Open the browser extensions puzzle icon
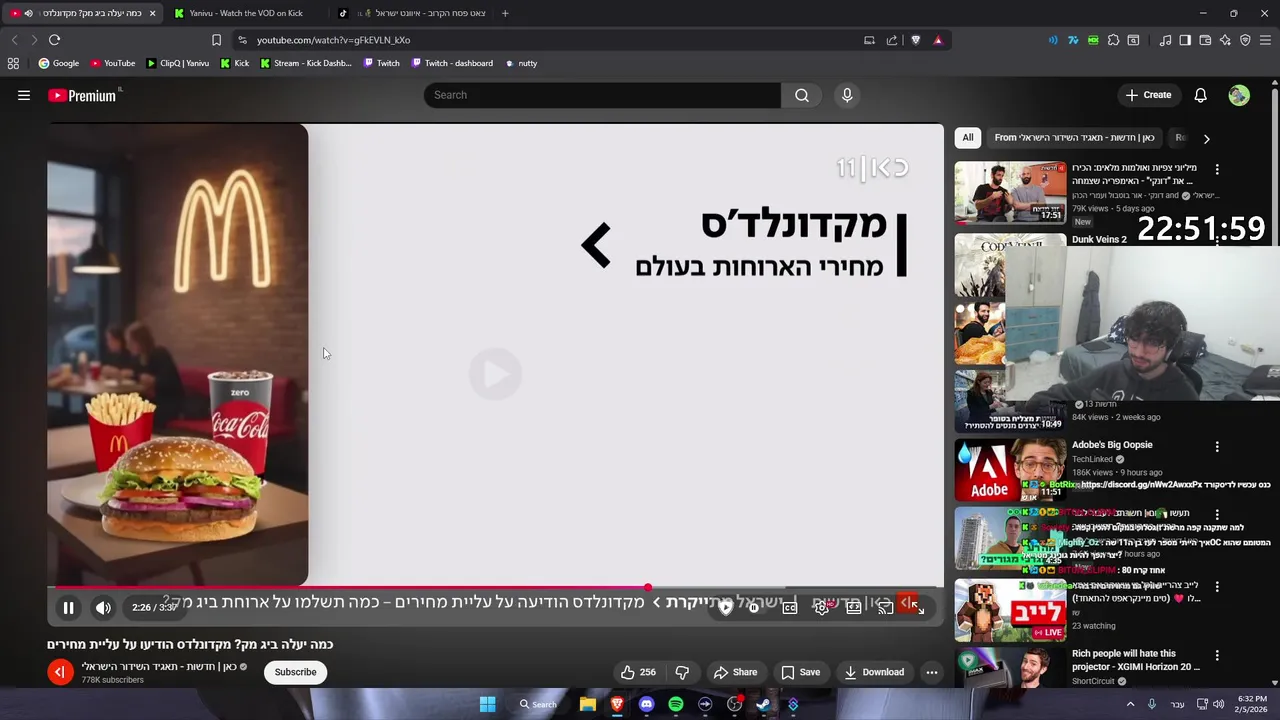The height and width of the screenshot is (720, 1280). [x=1113, y=40]
